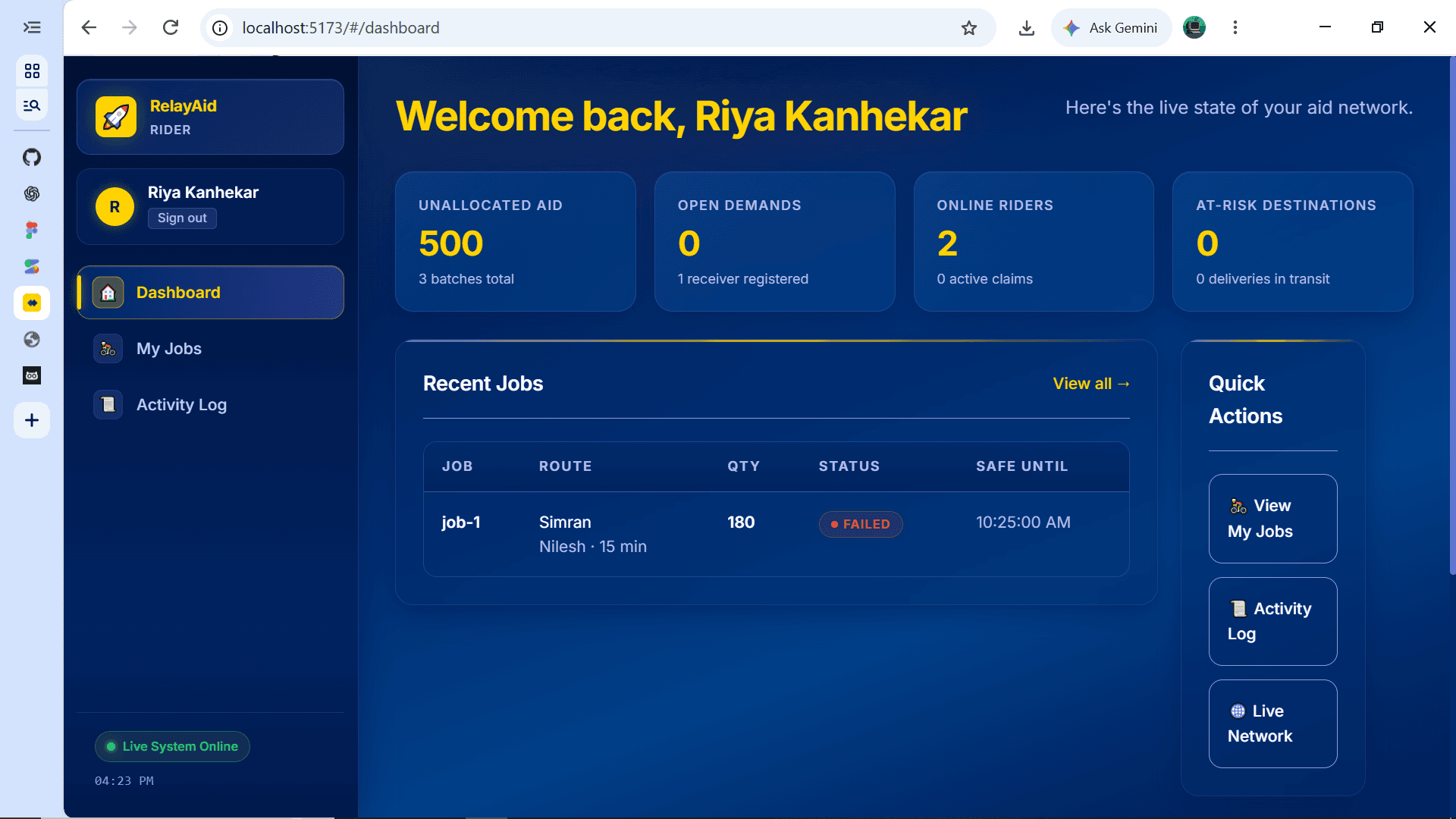
Task: Click the browser back arrow
Action: click(x=89, y=28)
